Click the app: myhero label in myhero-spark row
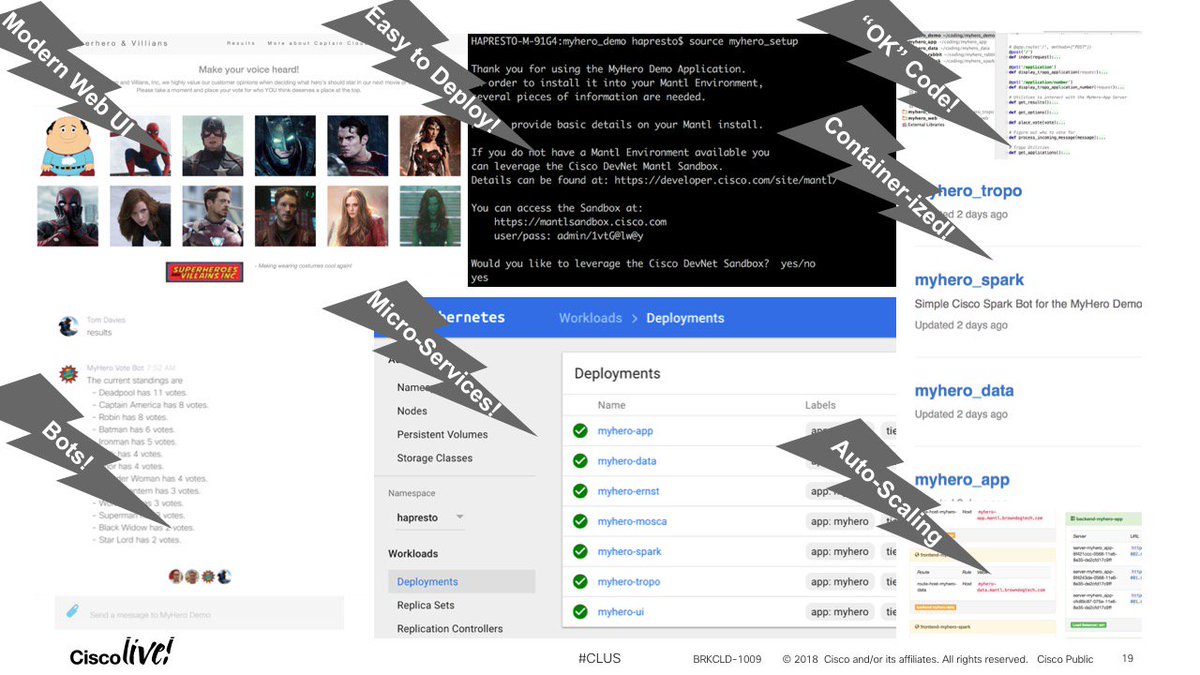This screenshot has width=1200, height=675. click(x=840, y=551)
